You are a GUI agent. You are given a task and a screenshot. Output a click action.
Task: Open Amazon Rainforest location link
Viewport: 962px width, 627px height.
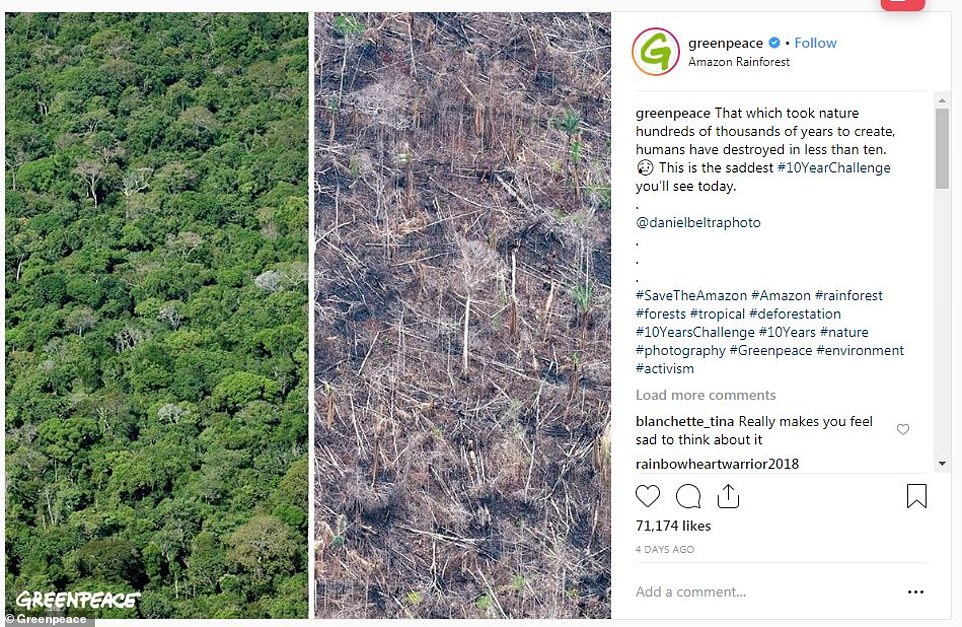[x=738, y=62]
